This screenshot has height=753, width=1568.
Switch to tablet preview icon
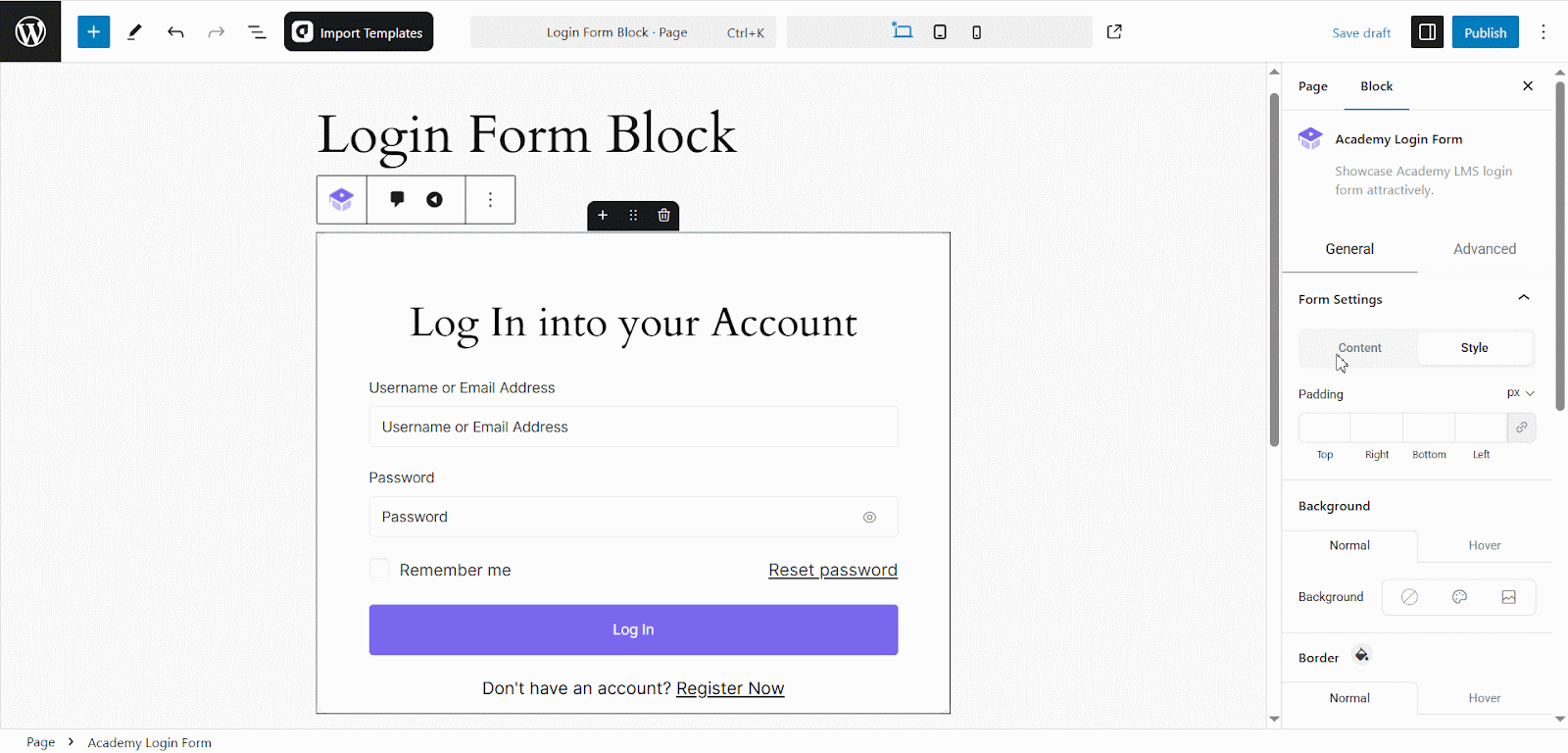(x=940, y=31)
